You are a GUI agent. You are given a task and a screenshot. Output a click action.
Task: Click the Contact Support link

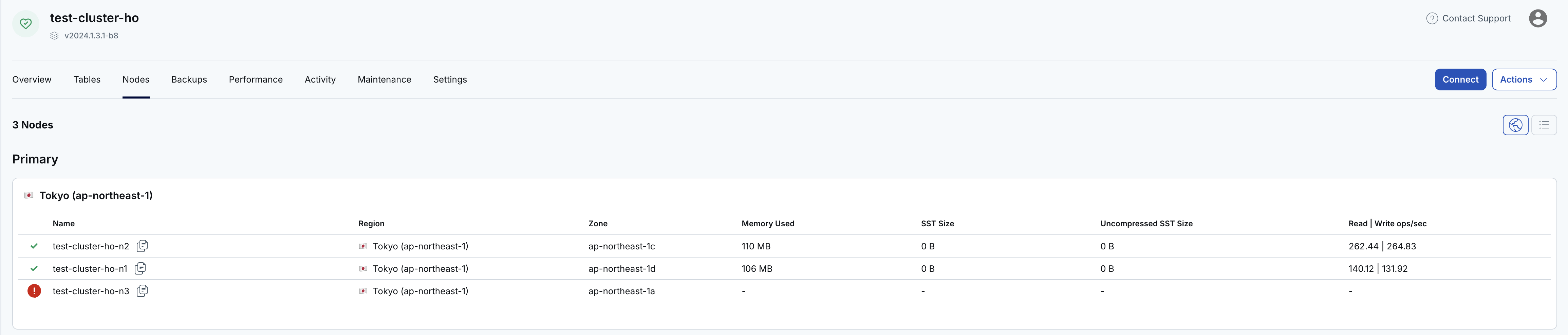1476,18
